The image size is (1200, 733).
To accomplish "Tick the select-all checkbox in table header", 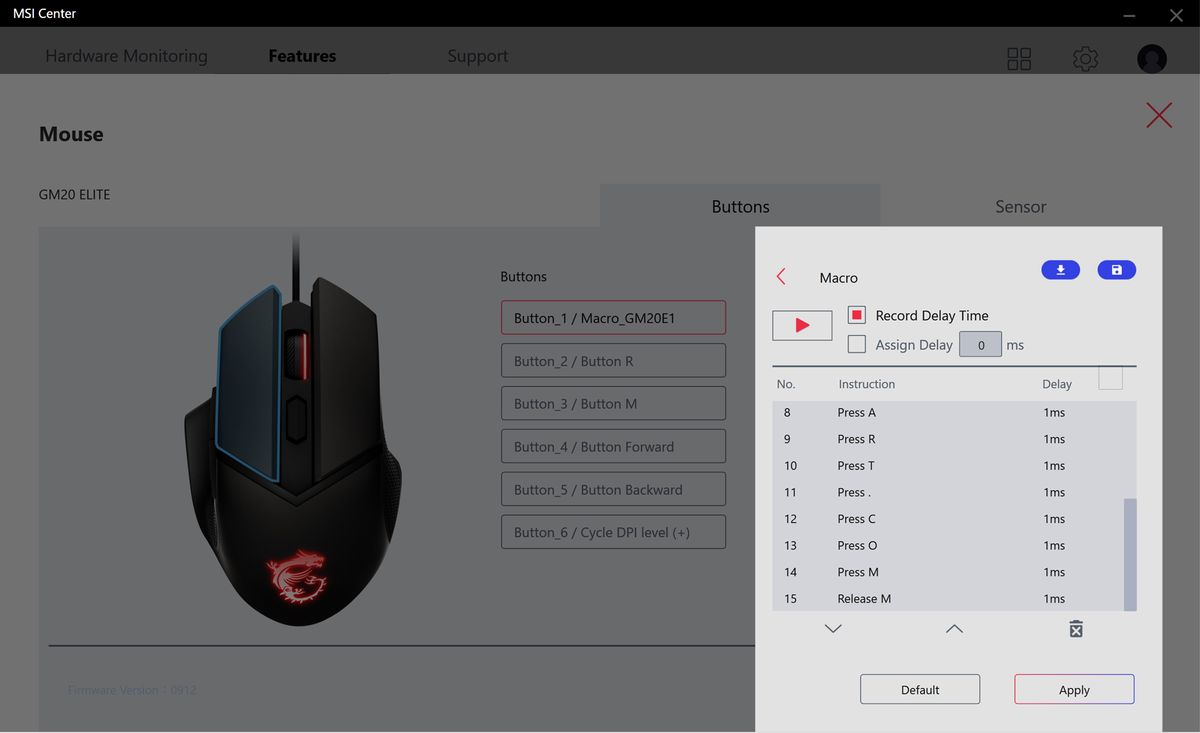I will click(1110, 378).
